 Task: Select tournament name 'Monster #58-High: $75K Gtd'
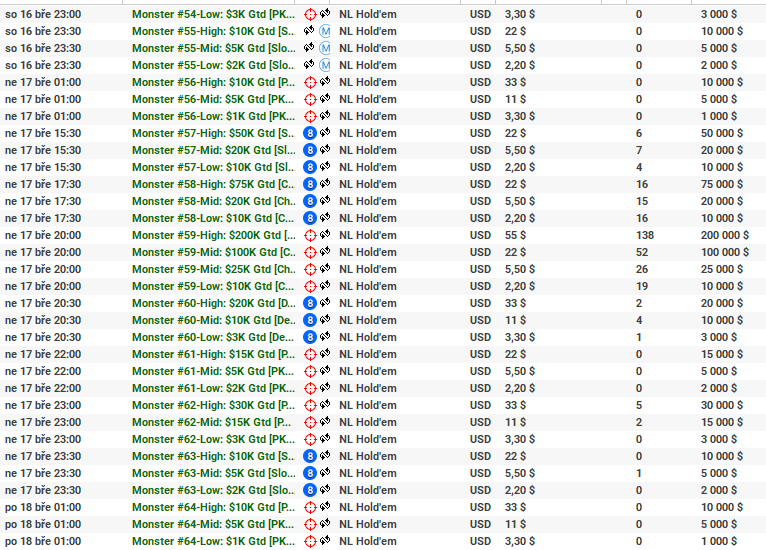tap(213, 185)
